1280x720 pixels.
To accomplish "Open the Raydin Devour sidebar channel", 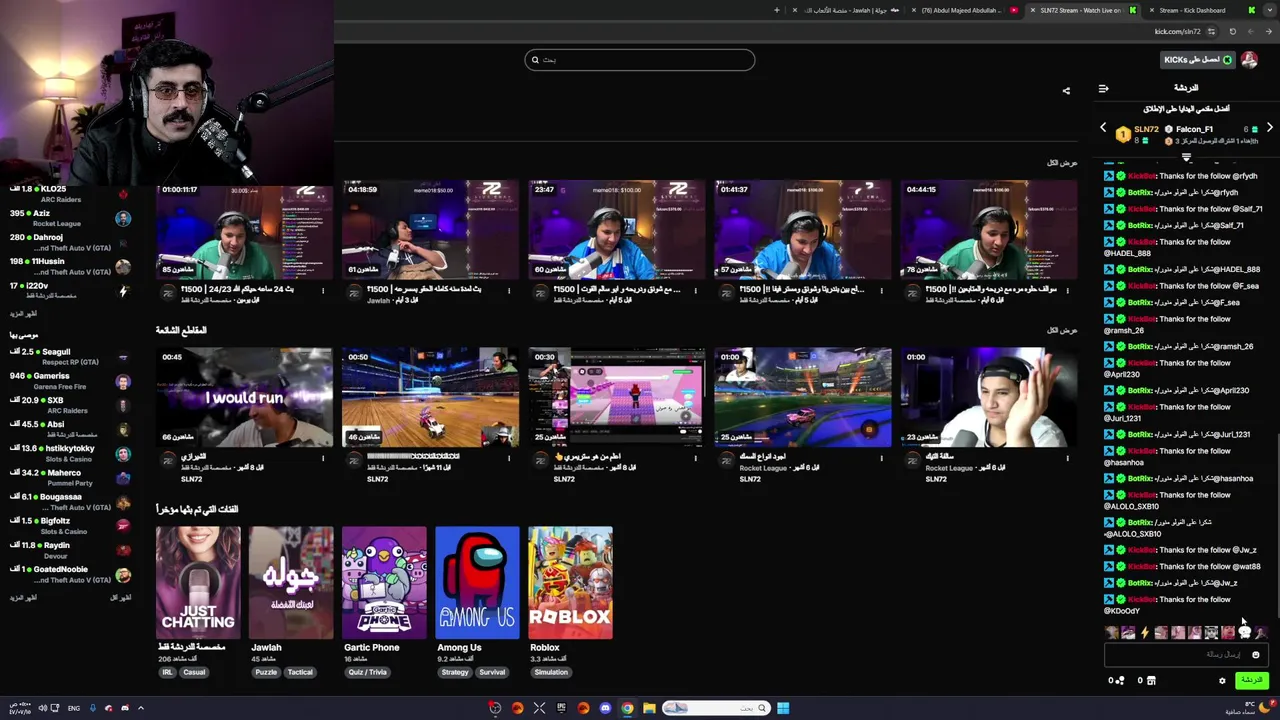I will (x=70, y=550).
